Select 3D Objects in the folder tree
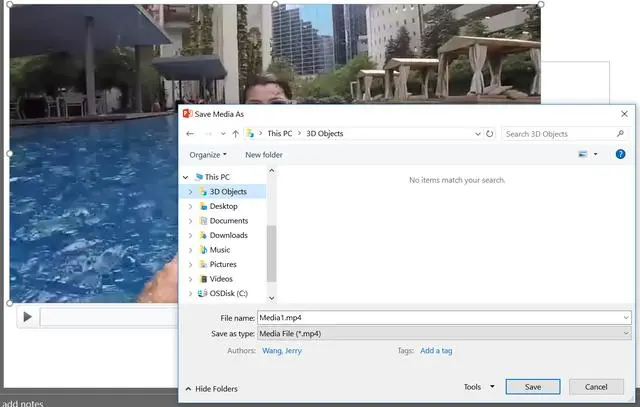The width and height of the screenshot is (640, 407). click(x=228, y=191)
